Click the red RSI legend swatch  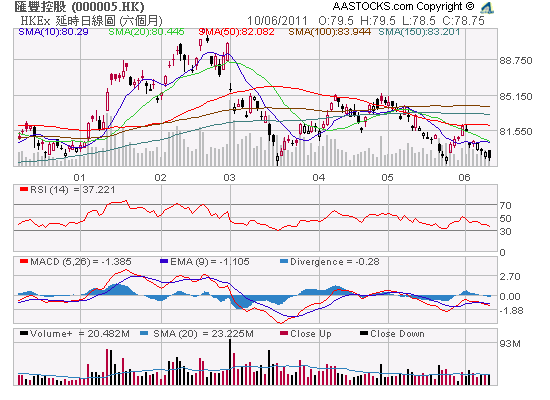(24, 189)
